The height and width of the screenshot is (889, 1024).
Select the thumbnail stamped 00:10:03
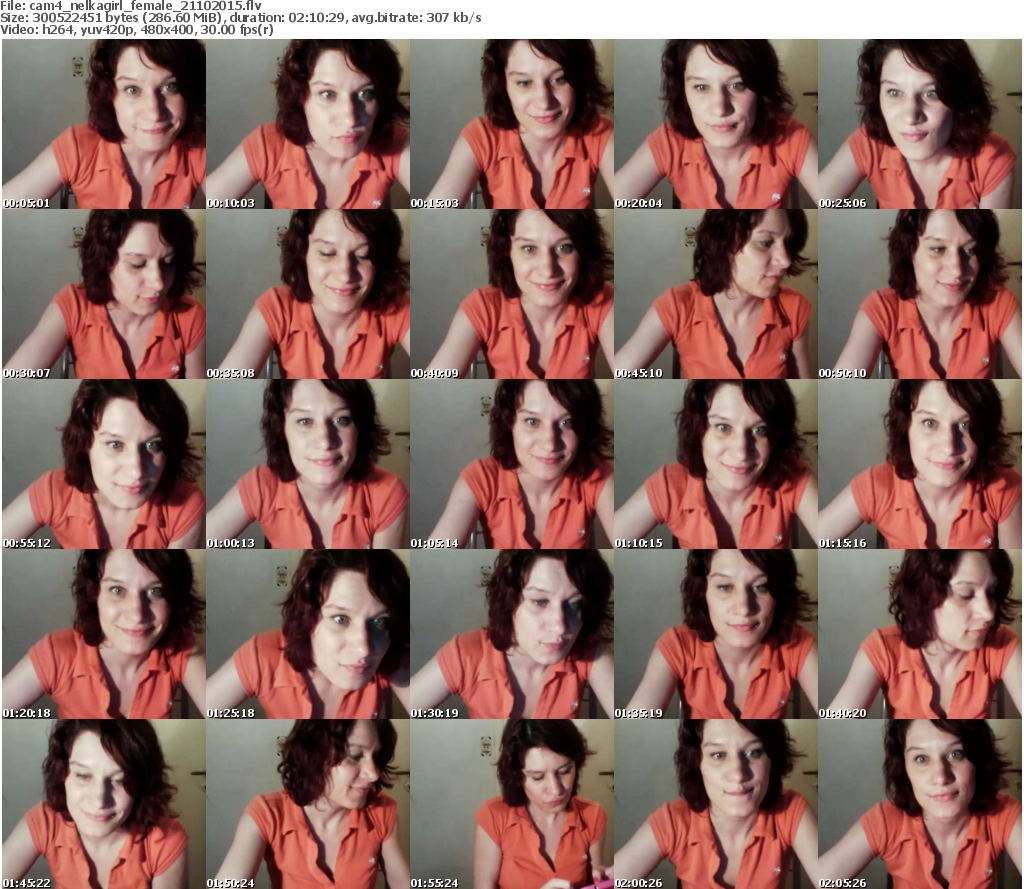pos(308,124)
